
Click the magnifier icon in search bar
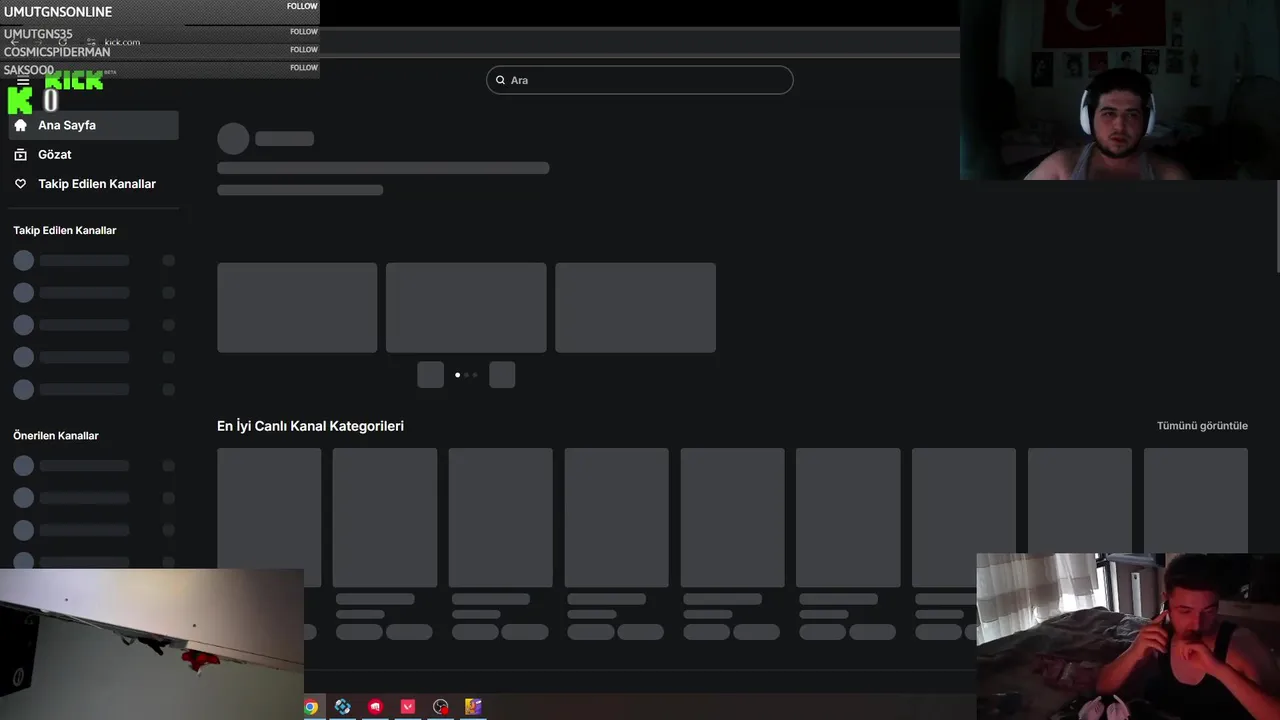tap(501, 80)
